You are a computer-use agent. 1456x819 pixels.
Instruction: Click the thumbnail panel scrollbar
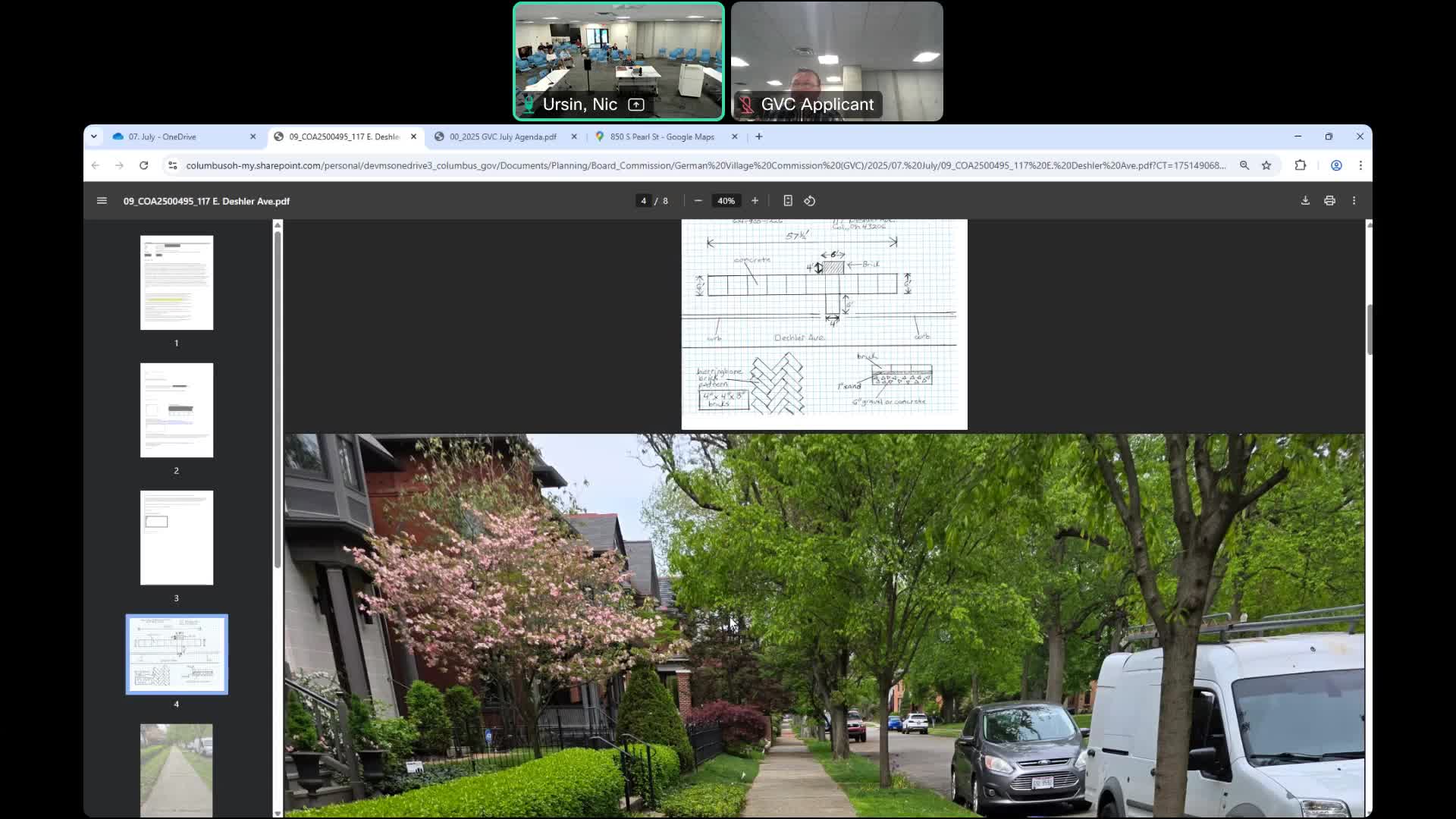(x=278, y=398)
